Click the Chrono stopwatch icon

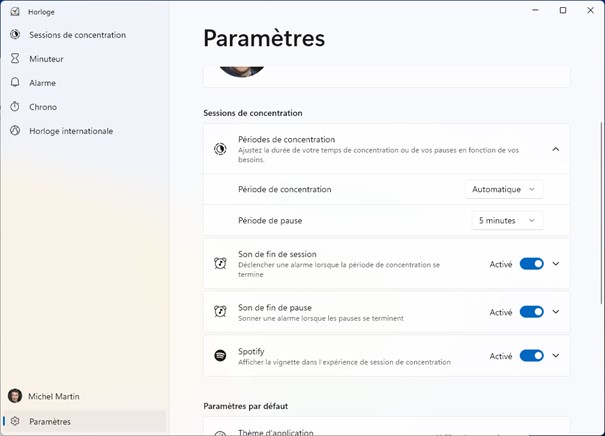[15, 107]
